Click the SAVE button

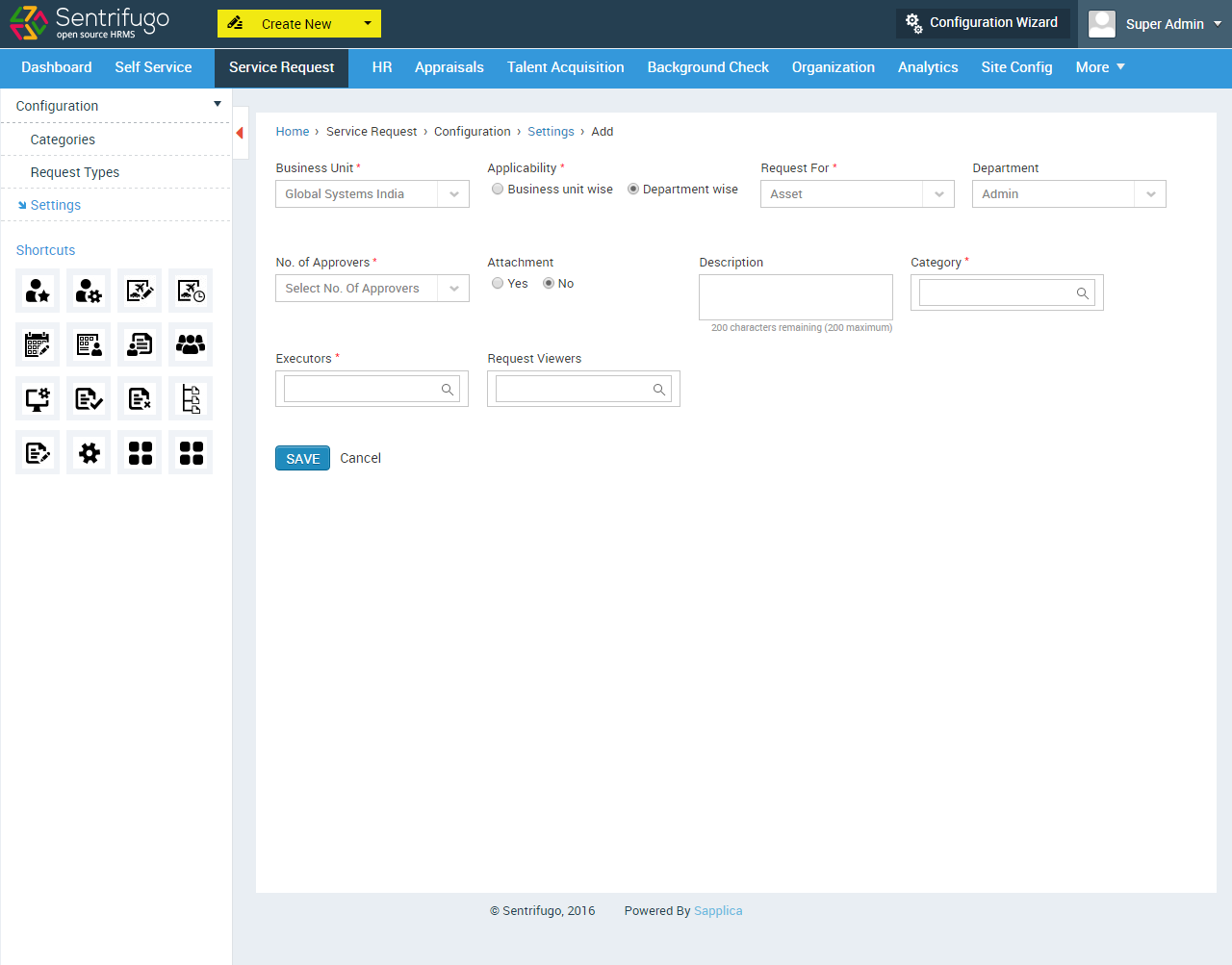click(302, 458)
